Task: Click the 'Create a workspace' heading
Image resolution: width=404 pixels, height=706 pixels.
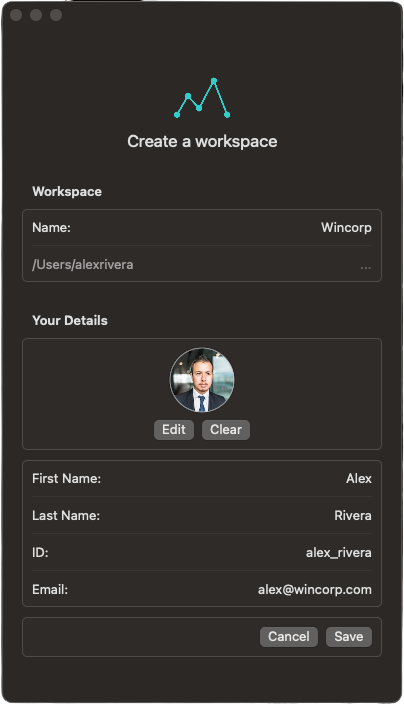Action: 202,141
